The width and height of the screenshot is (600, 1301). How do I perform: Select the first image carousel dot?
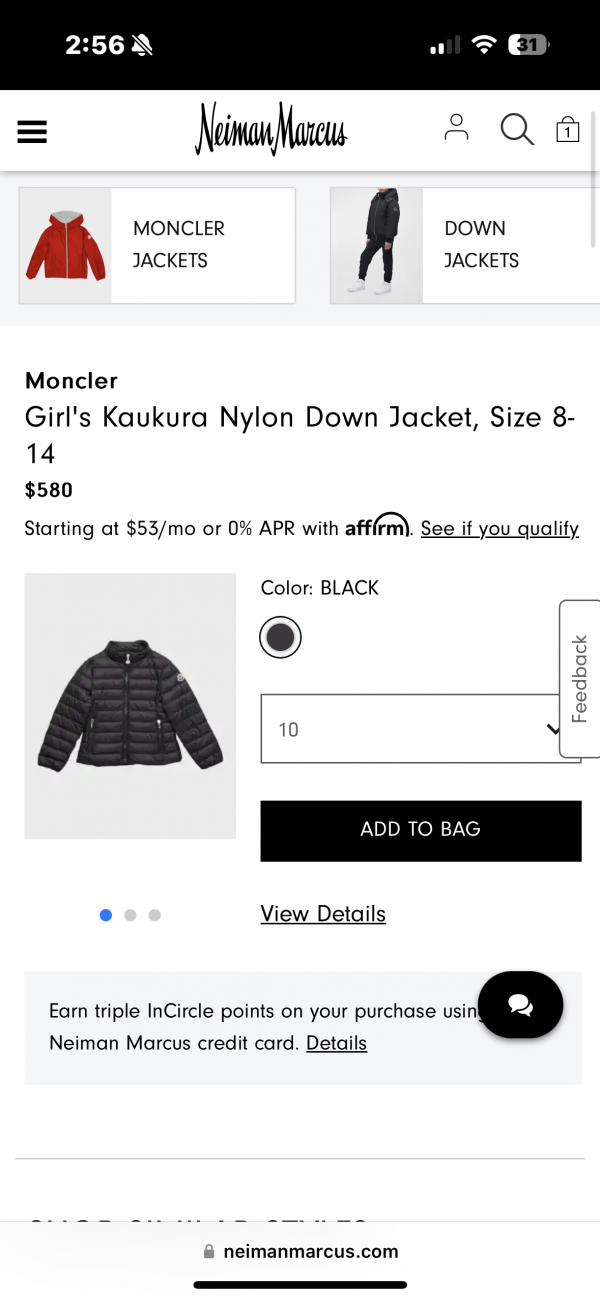[x=106, y=915]
